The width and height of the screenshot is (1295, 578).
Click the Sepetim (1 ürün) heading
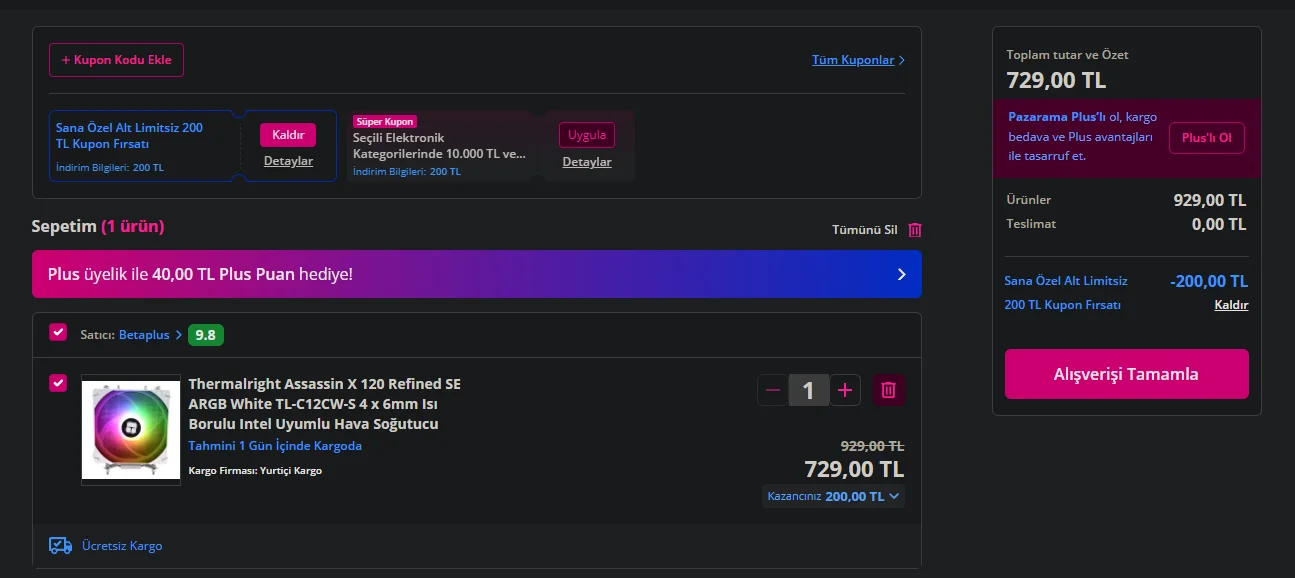click(x=98, y=227)
